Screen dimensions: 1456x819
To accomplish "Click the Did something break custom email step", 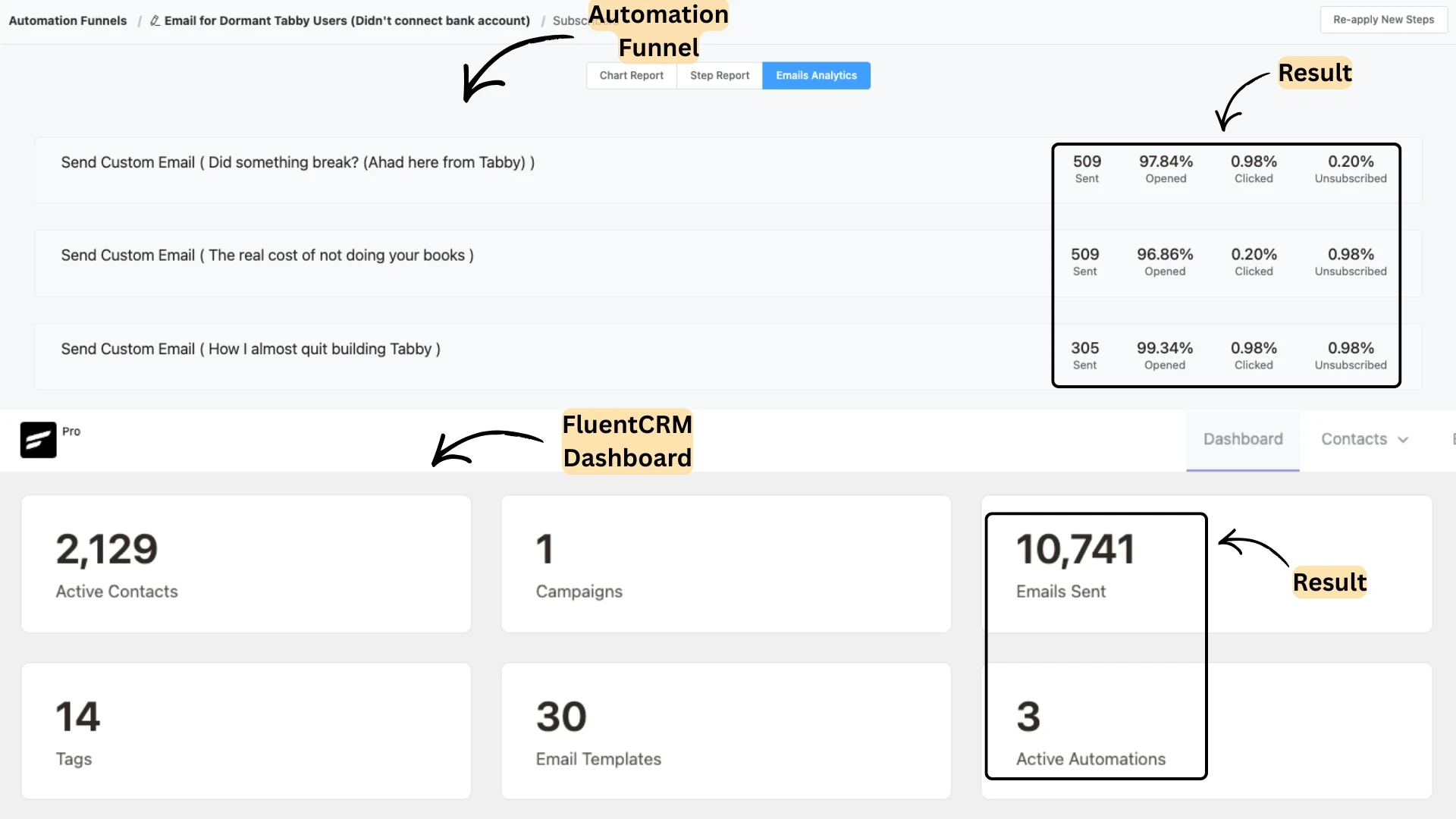I will click(x=298, y=162).
